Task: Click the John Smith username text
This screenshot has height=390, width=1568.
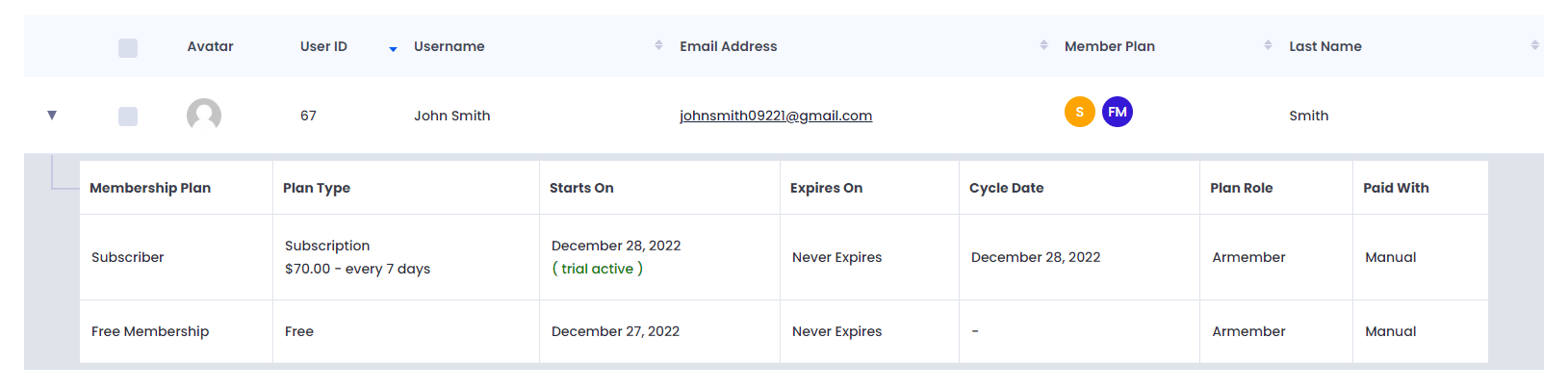Action: coord(452,116)
